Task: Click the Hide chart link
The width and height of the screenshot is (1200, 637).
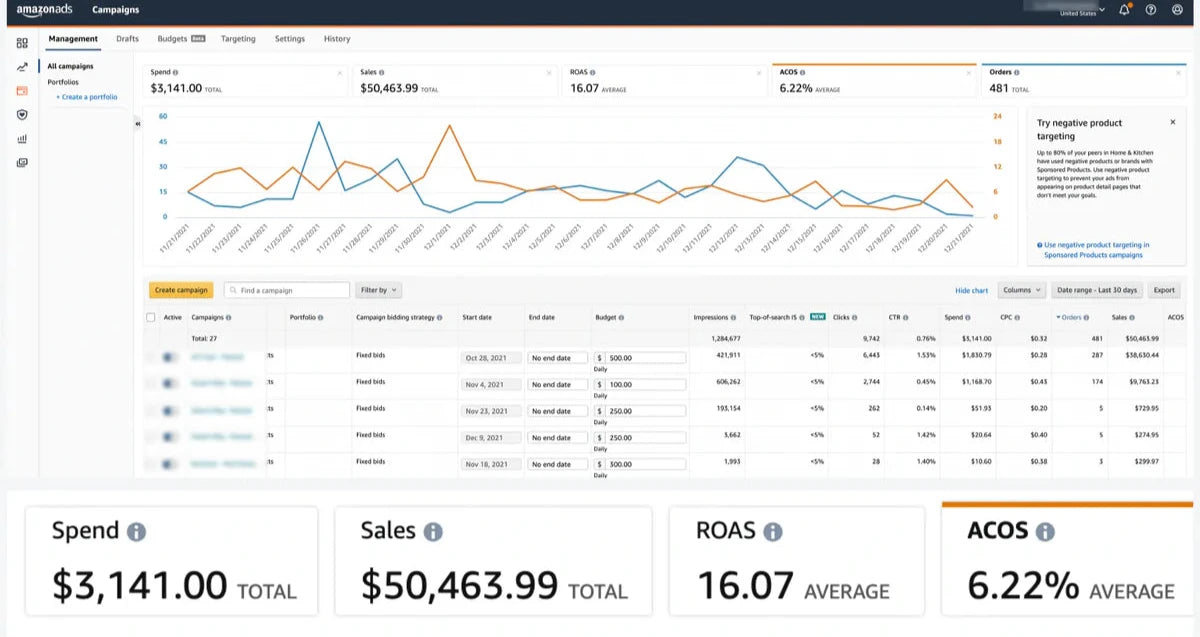Action: click(971, 290)
